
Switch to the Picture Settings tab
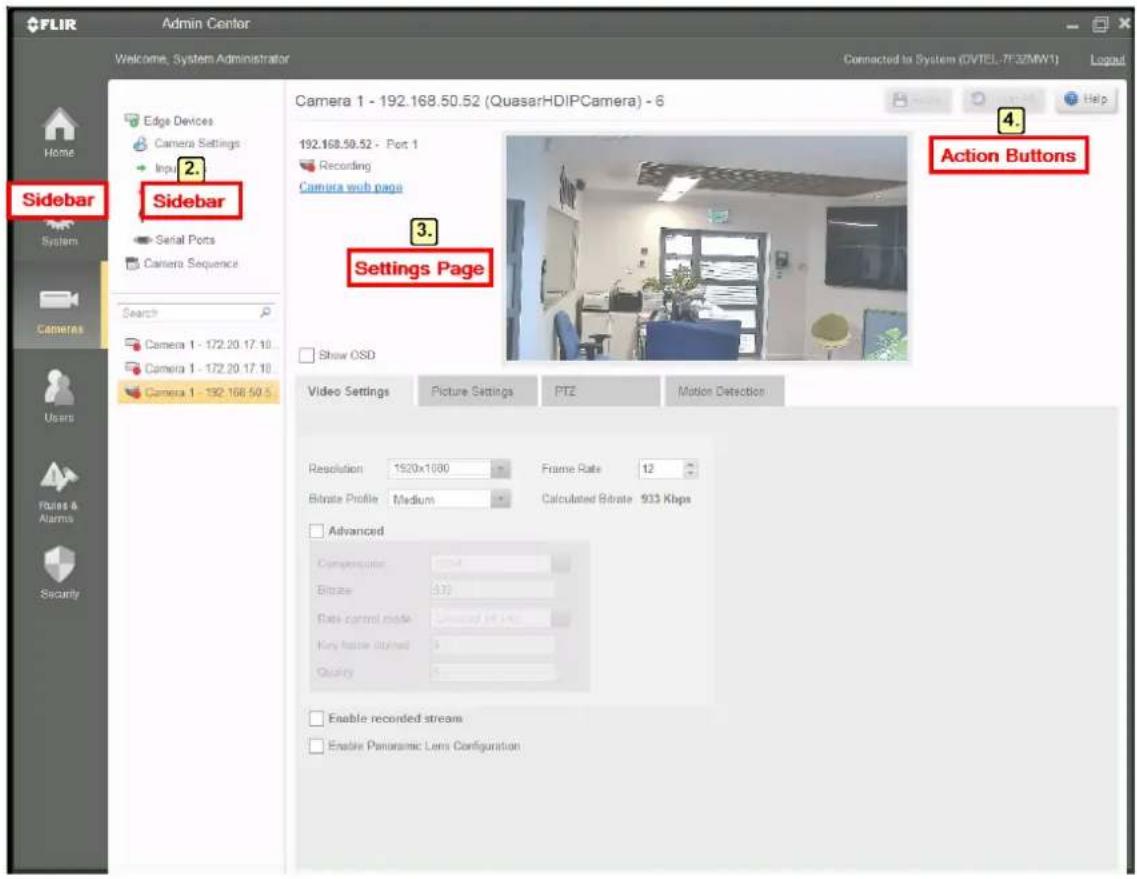coord(478,392)
